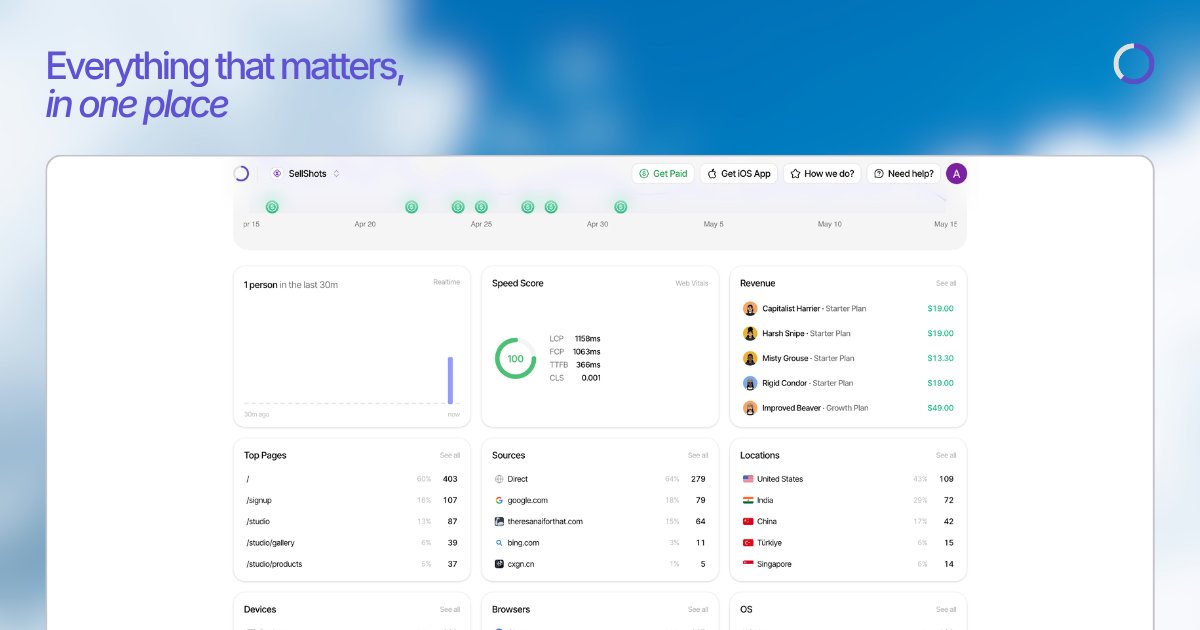
Task: Click the bing.com search favicon
Action: (x=499, y=542)
